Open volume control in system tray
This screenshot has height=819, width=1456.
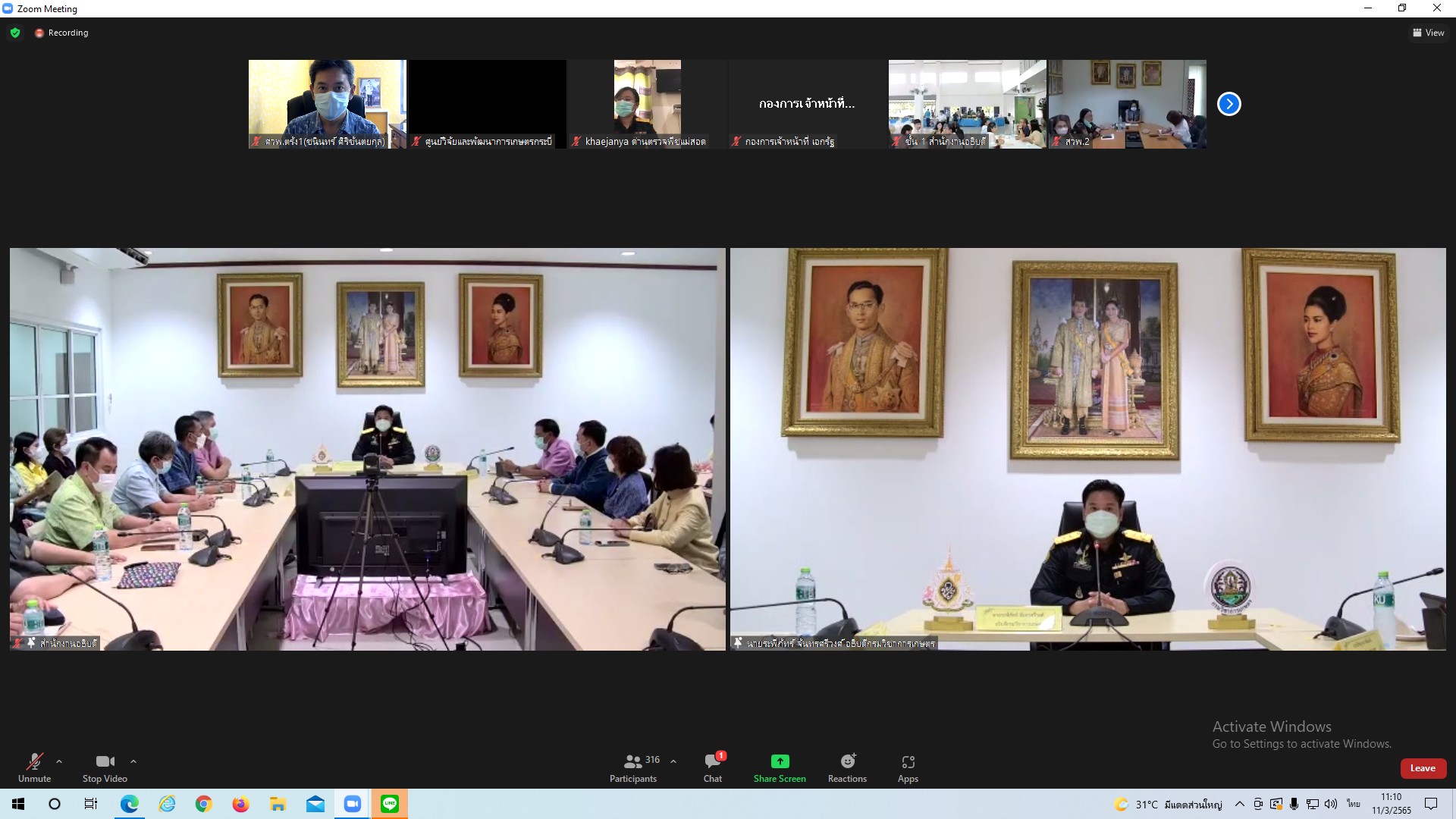pyautogui.click(x=1331, y=804)
